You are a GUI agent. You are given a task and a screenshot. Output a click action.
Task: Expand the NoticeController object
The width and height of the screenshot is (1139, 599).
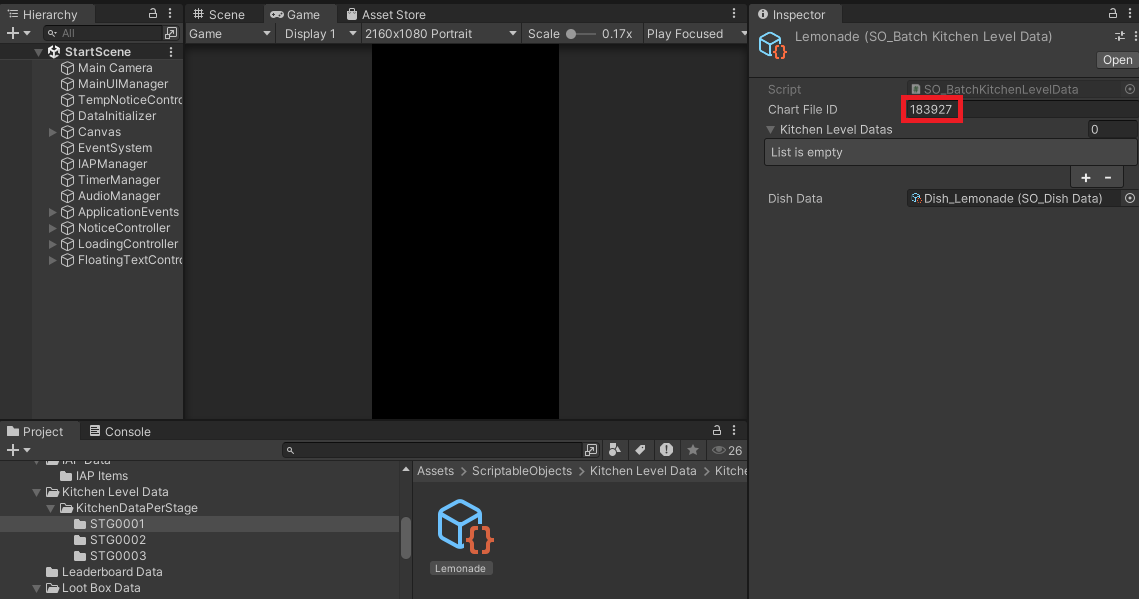(x=52, y=228)
